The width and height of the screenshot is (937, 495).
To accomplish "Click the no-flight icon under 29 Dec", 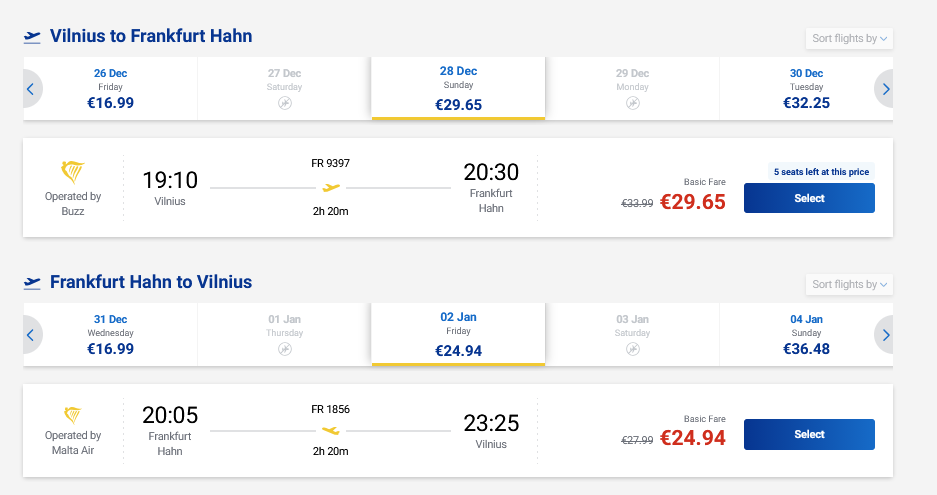I will click(633, 103).
